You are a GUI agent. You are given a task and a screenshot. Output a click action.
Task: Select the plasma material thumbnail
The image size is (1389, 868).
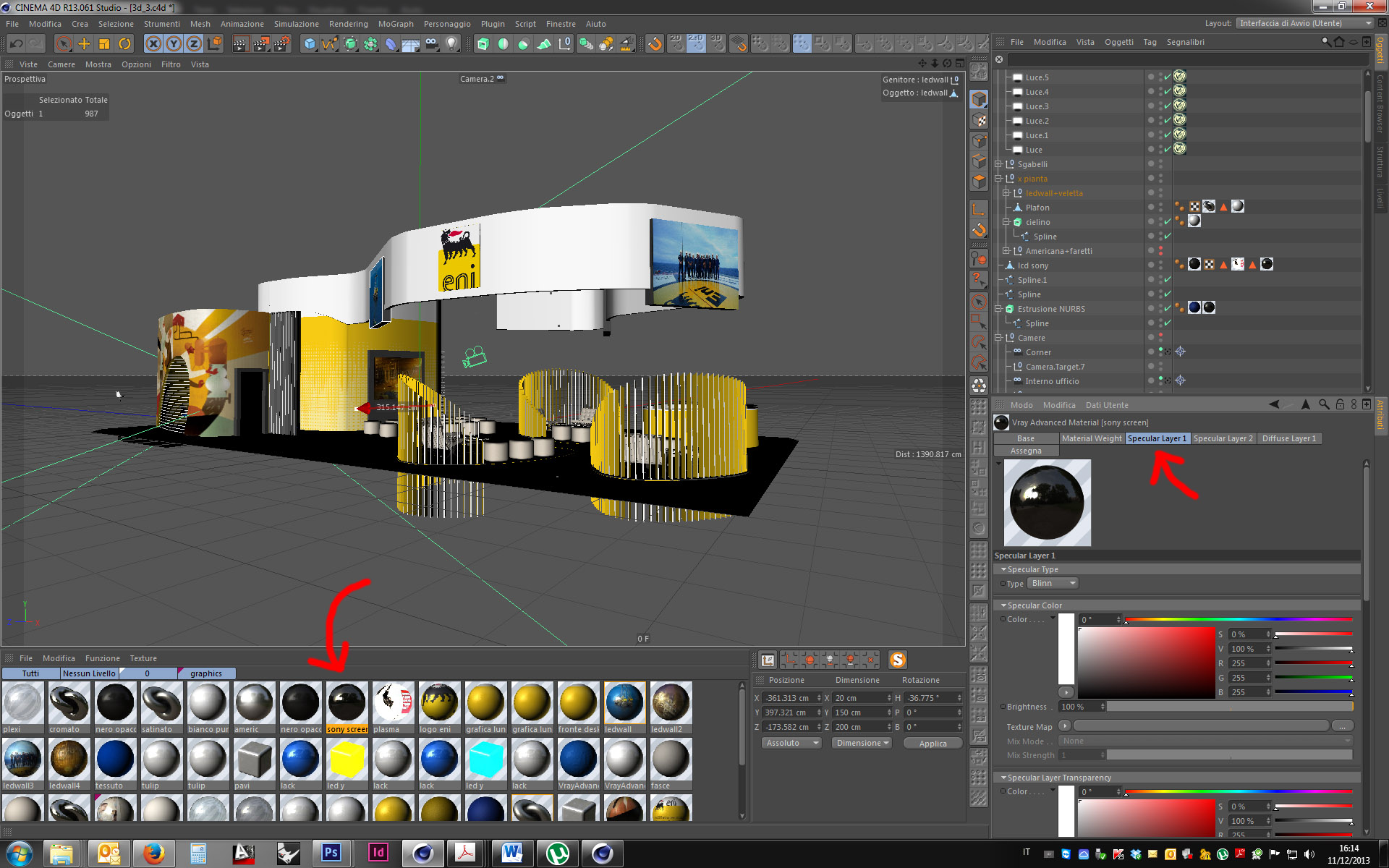point(393,702)
